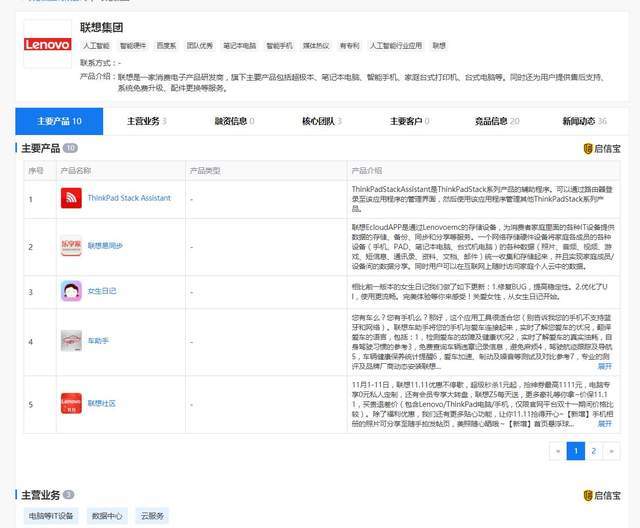This screenshot has width=640, height=528.
Task: Click the 启信宝 logo beside 主要产品
Action: 602,149
